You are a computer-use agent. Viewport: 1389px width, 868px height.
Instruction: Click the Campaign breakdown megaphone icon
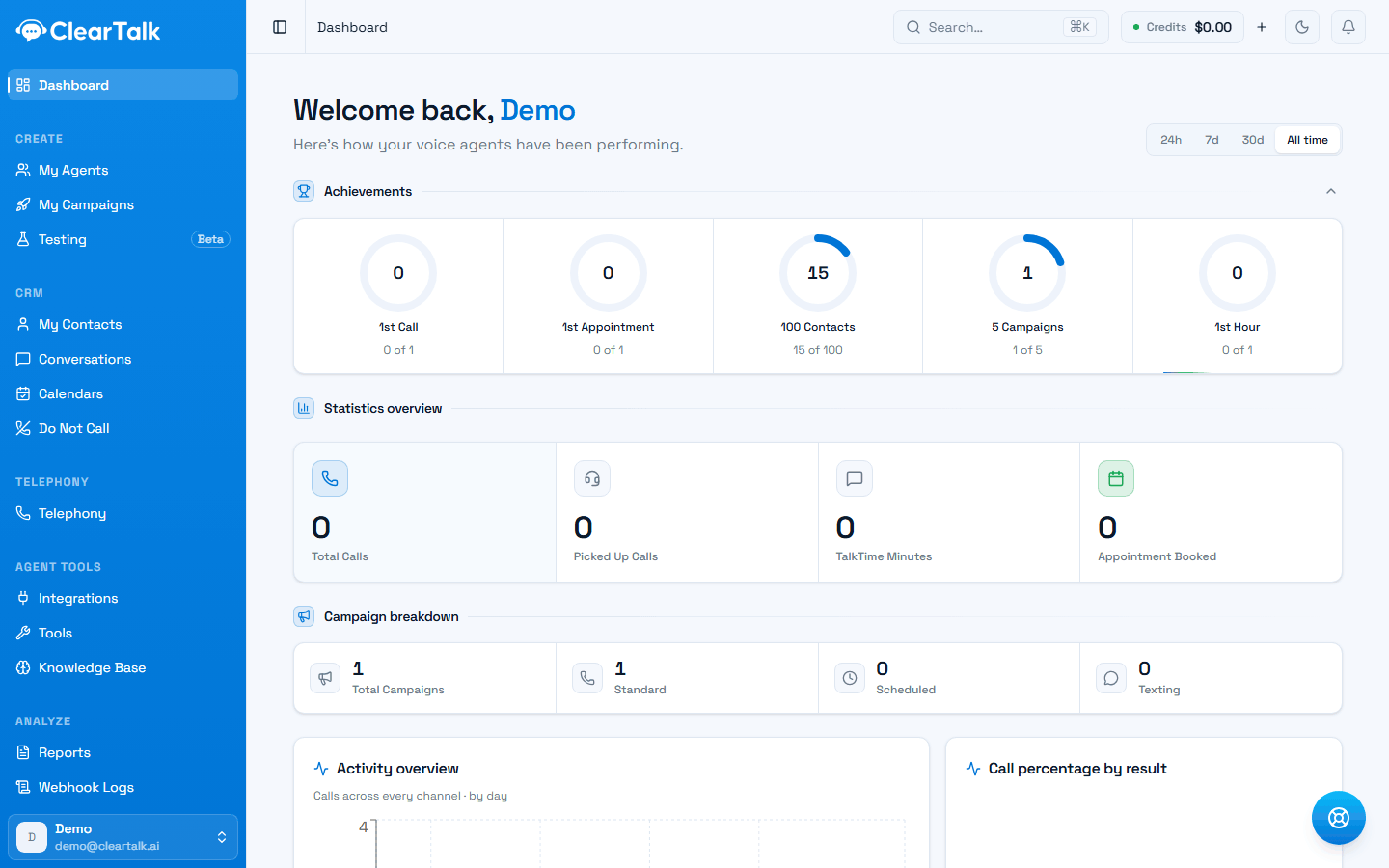pyautogui.click(x=304, y=616)
